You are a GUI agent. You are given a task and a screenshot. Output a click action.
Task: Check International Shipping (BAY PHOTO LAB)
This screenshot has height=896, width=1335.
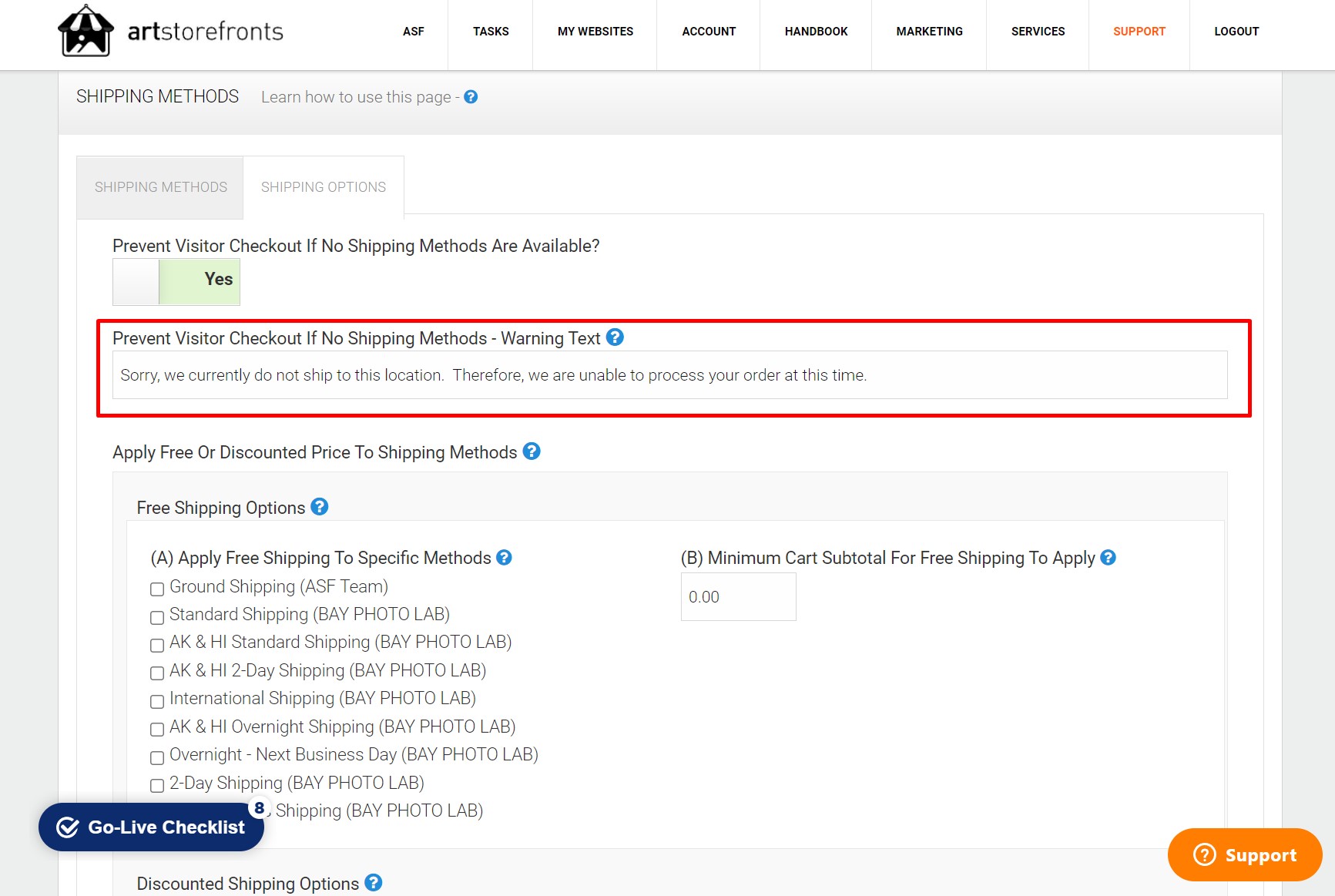click(x=157, y=701)
